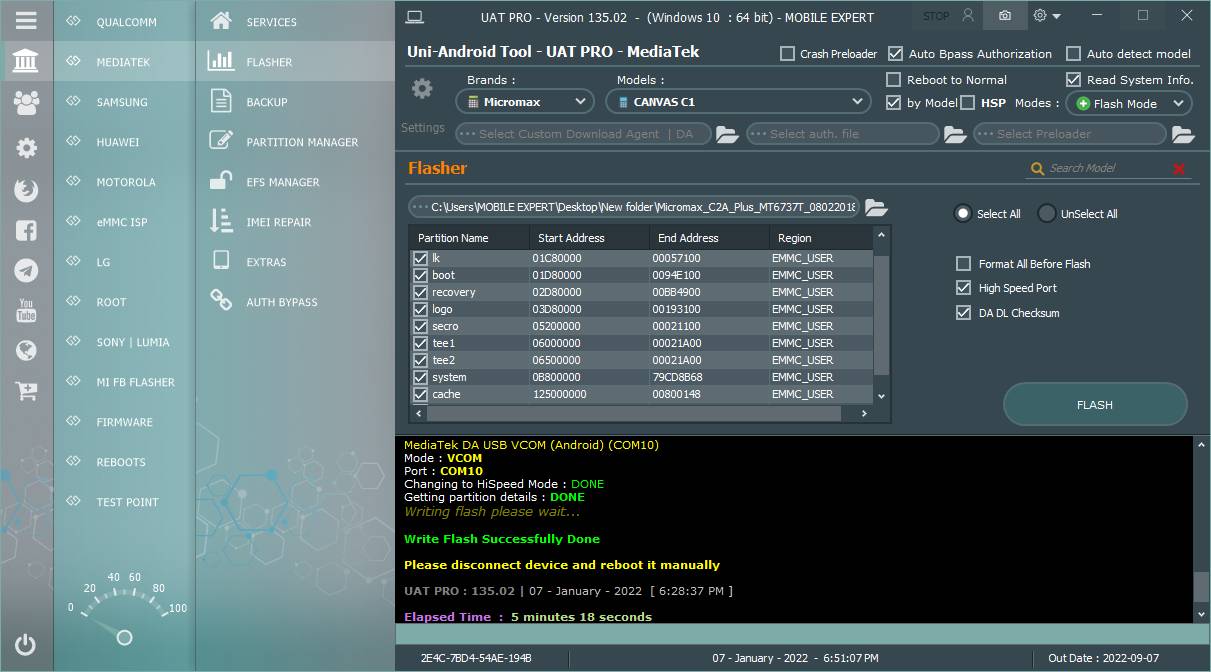
Task: Open the eMMC ISP section
Action: (x=124, y=222)
